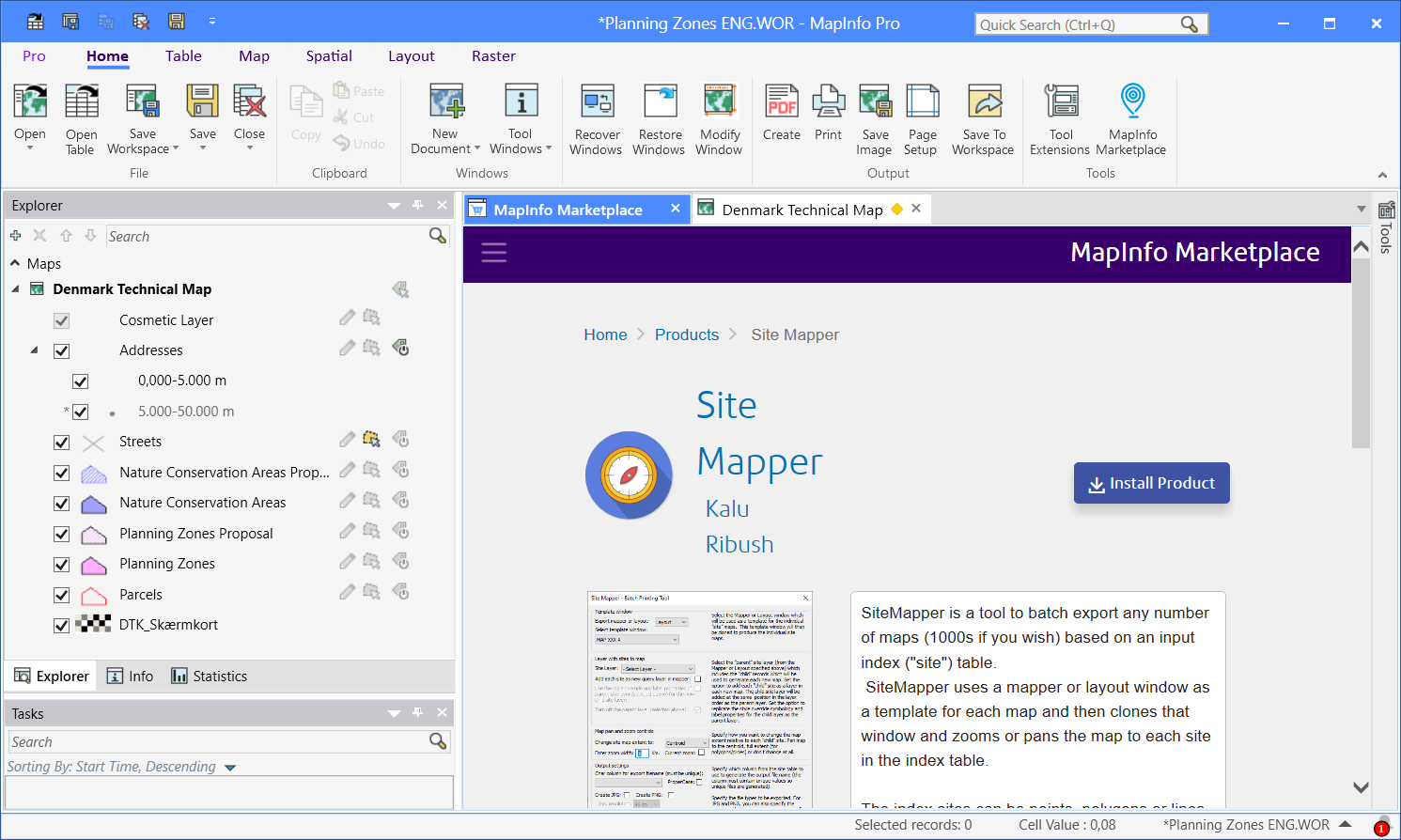Click the Restore Windows icon
This screenshot has height=840, width=1401.
[x=660, y=101]
